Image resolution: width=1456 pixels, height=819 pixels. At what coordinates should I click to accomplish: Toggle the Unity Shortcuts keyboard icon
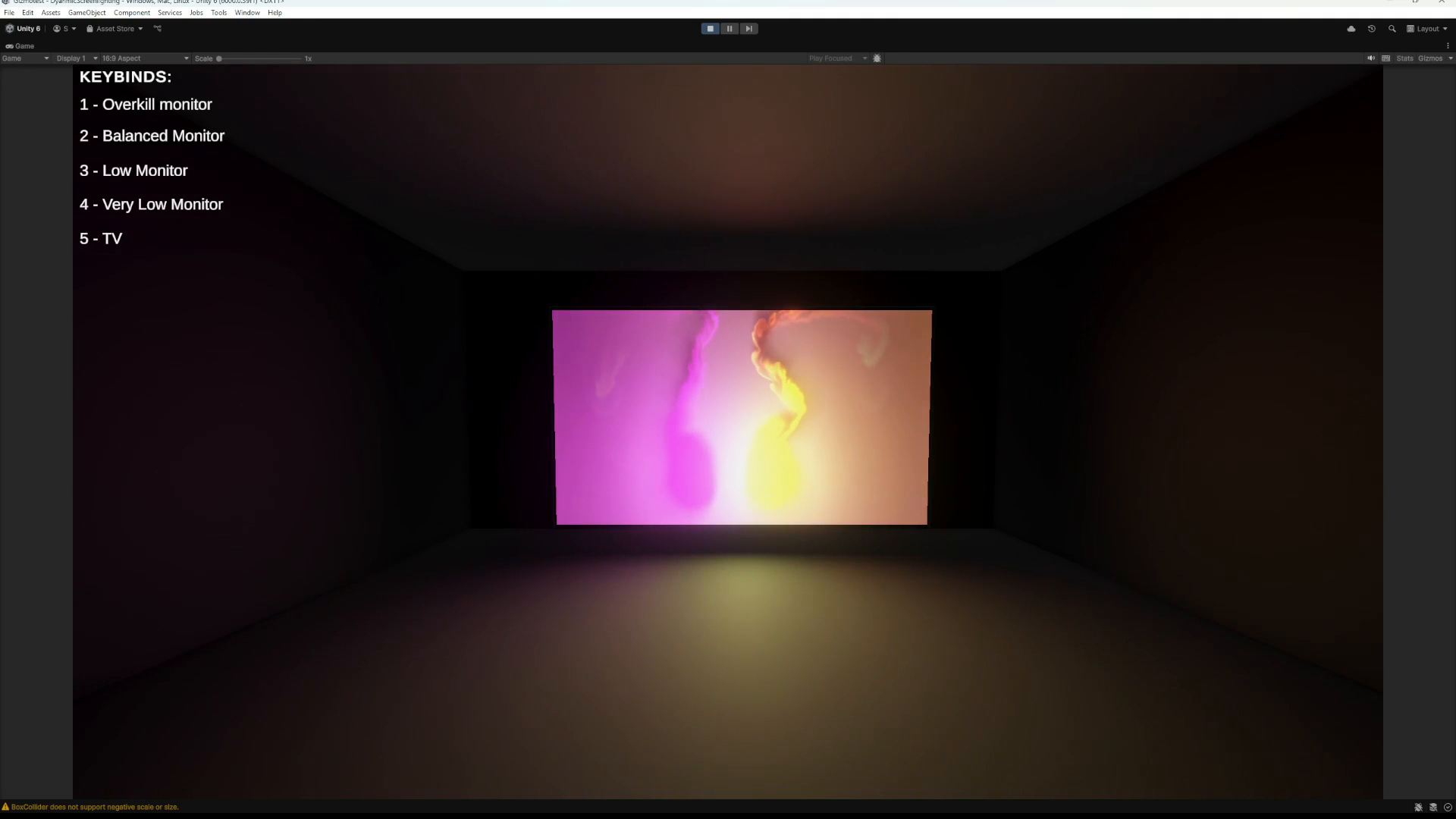click(1386, 58)
